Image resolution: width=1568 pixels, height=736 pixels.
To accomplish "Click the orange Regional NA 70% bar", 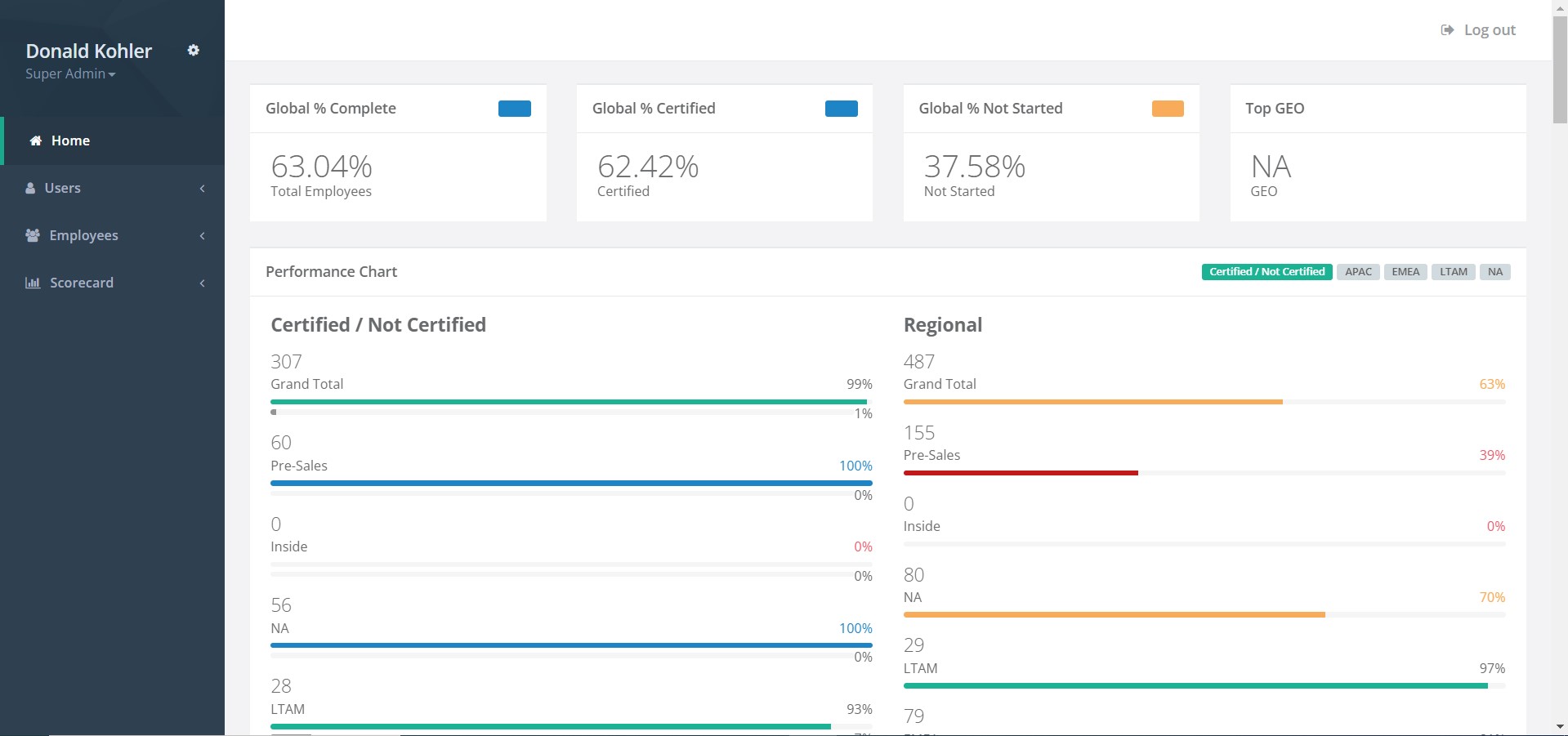I will 1115,615.
